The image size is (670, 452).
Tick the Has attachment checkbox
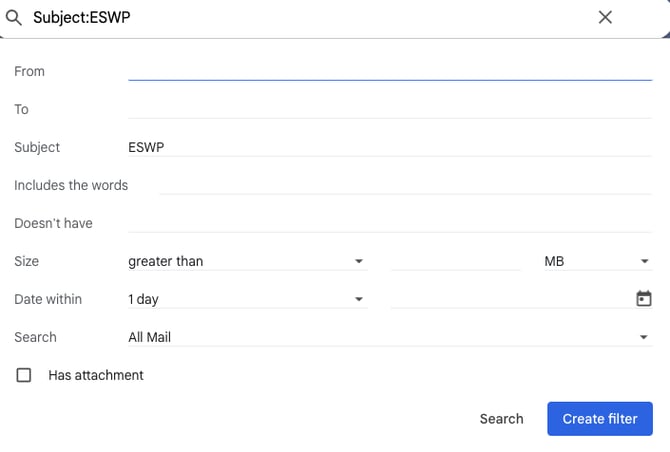24,375
